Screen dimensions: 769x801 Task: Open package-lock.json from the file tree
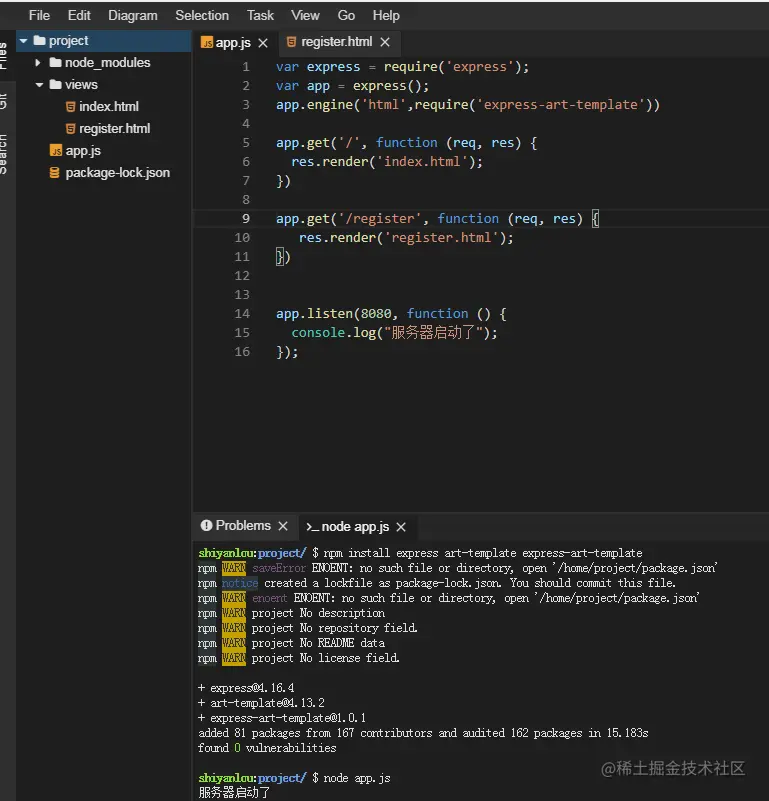(118, 173)
